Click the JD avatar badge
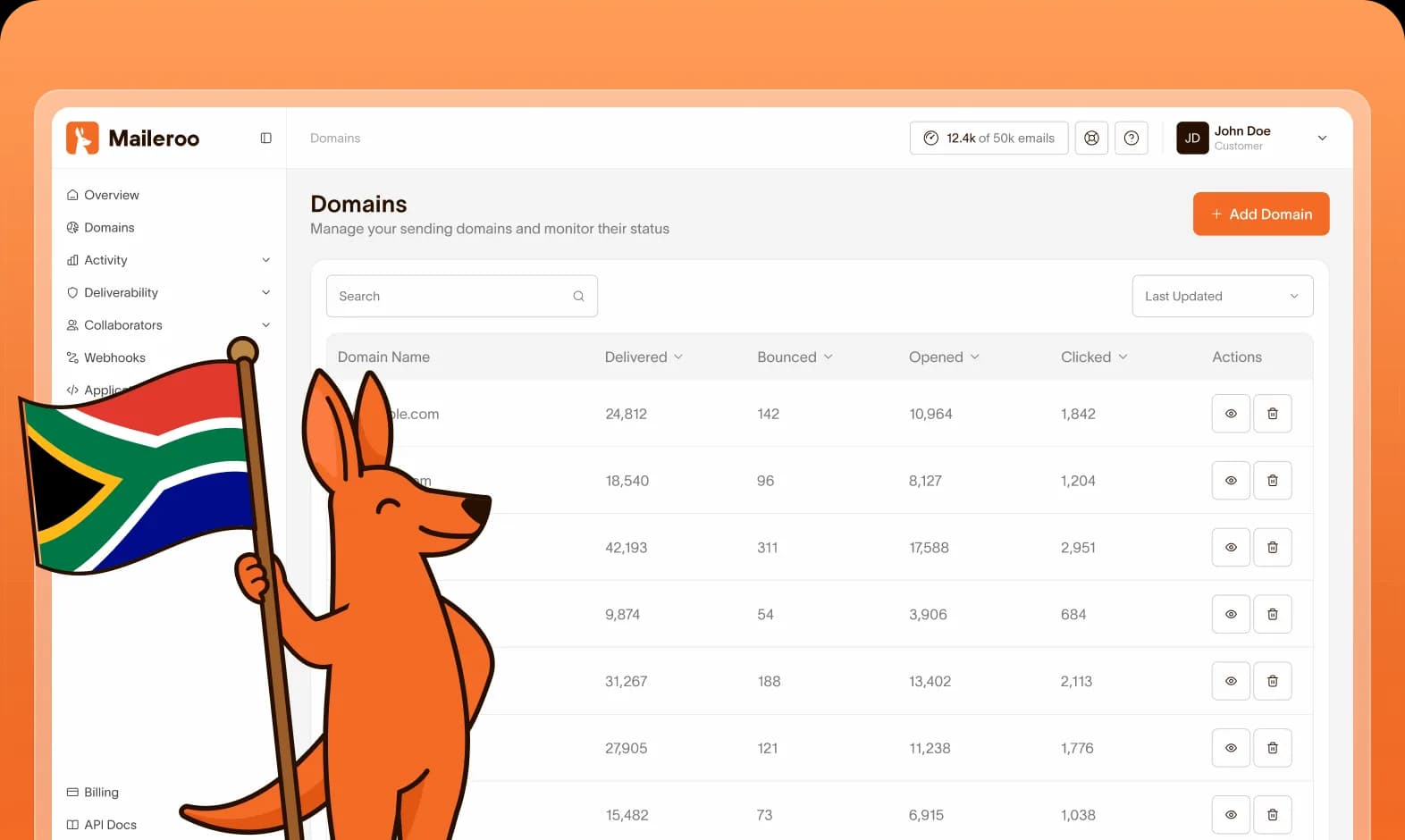This screenshot has height=840, width=1405. click(x=1192, y=138)
